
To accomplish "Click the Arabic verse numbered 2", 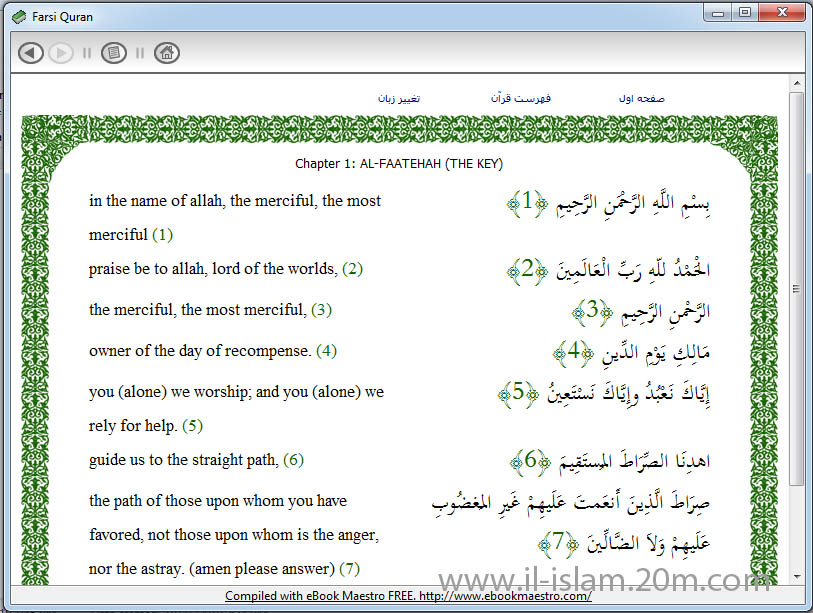I will point(608,270).
